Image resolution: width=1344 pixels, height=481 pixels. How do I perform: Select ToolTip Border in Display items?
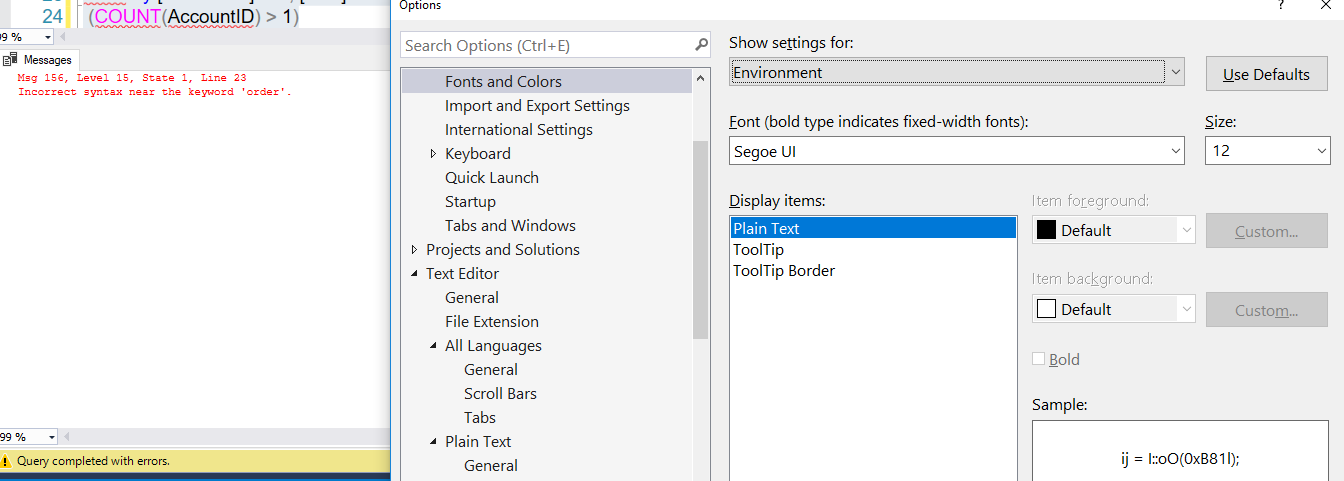tap(783, 271)
